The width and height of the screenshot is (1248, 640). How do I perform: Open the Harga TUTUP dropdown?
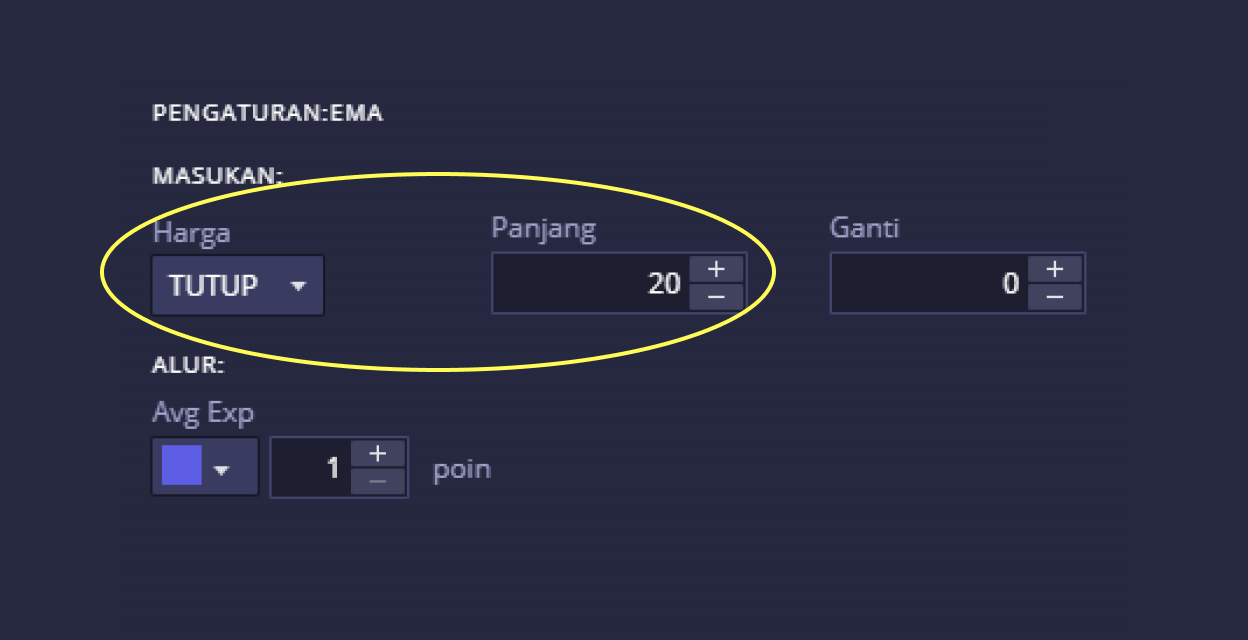[x=237, y=286]
